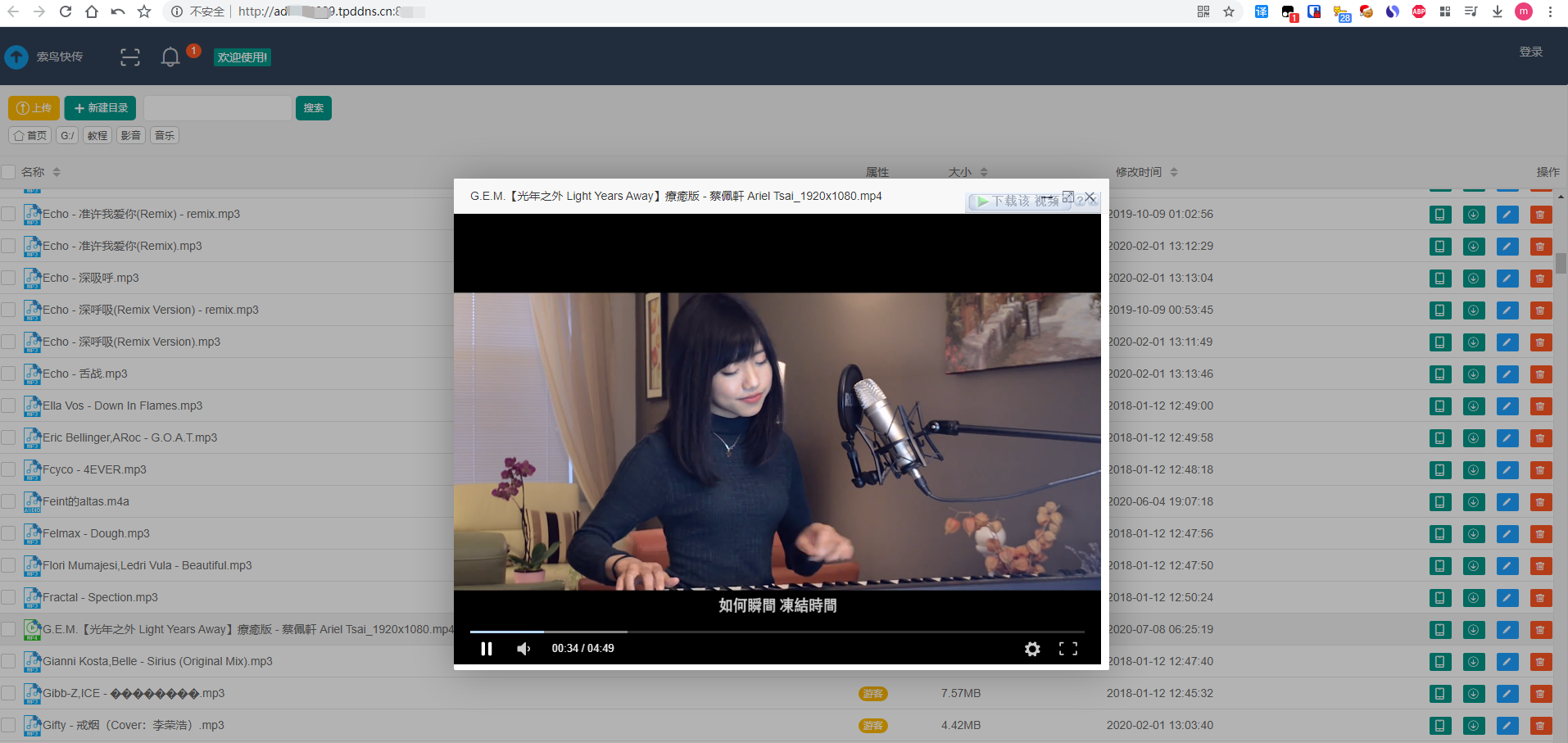Click the file list vertical scrollbar thumb
The height and width of the screenshot is (743, 1568).
[x=1561, y=263]
